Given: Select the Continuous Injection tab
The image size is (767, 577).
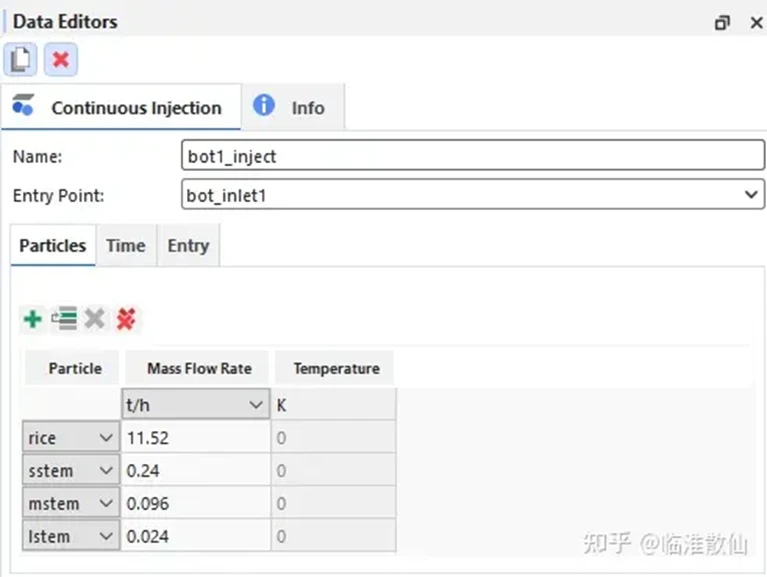Looking at the screenshot, I should click(x=120, y=107).
